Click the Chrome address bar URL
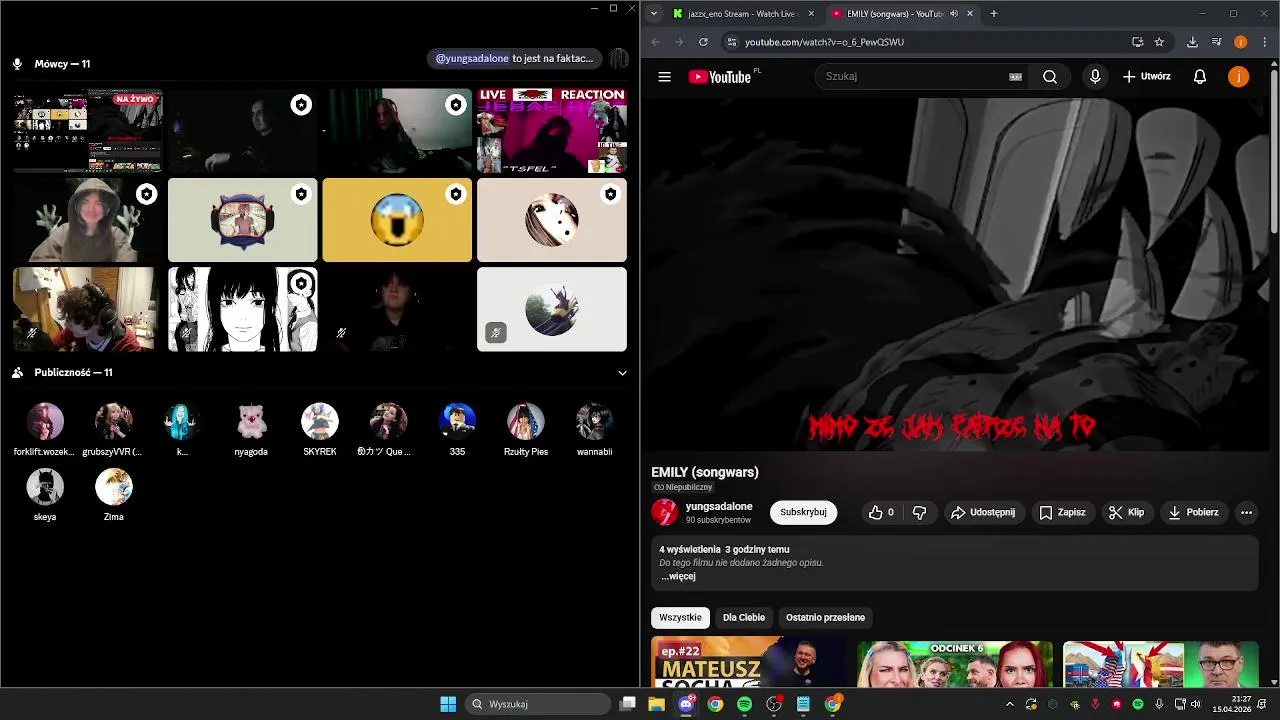The image size is (1280, 720). [x=824, y=42]
